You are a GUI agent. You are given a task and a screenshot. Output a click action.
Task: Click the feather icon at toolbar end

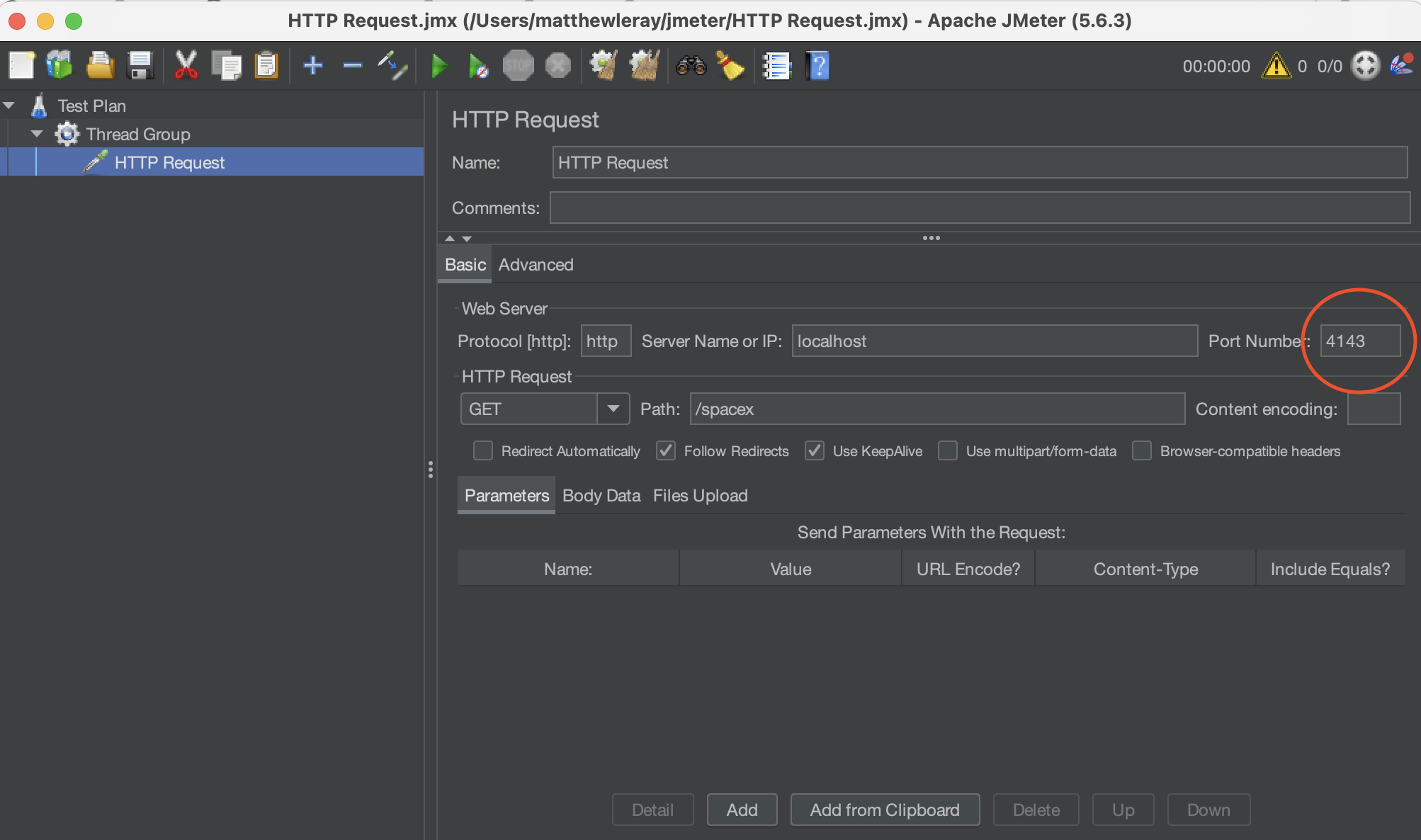pos(1402,65)
